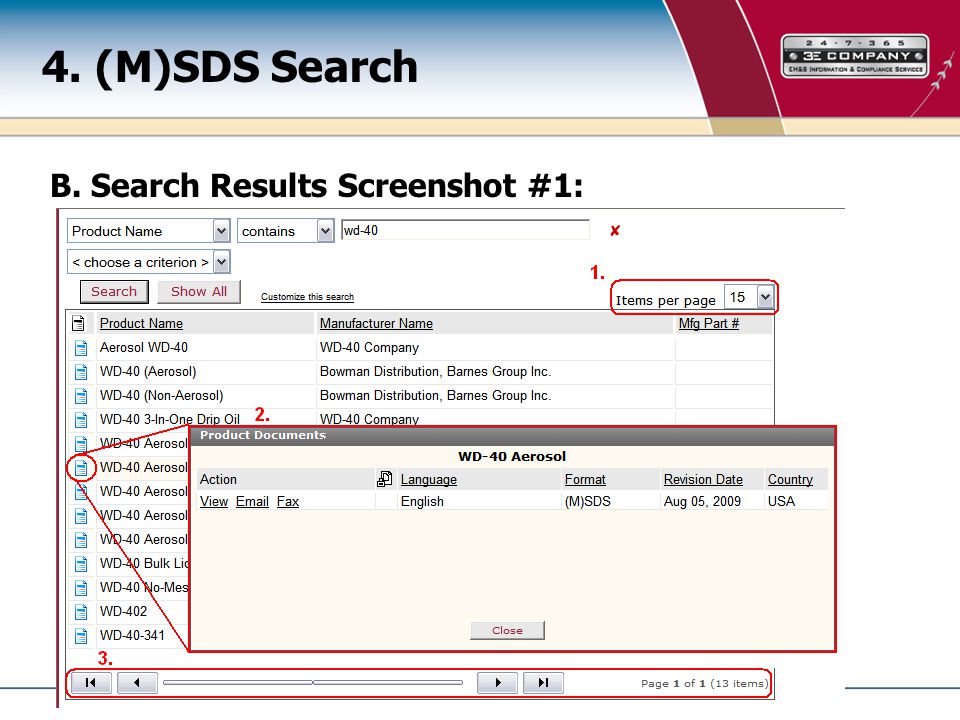Screen dimensions: 960x720
Task: Click the language column icon in Product Documents
Action: point(384,479)
